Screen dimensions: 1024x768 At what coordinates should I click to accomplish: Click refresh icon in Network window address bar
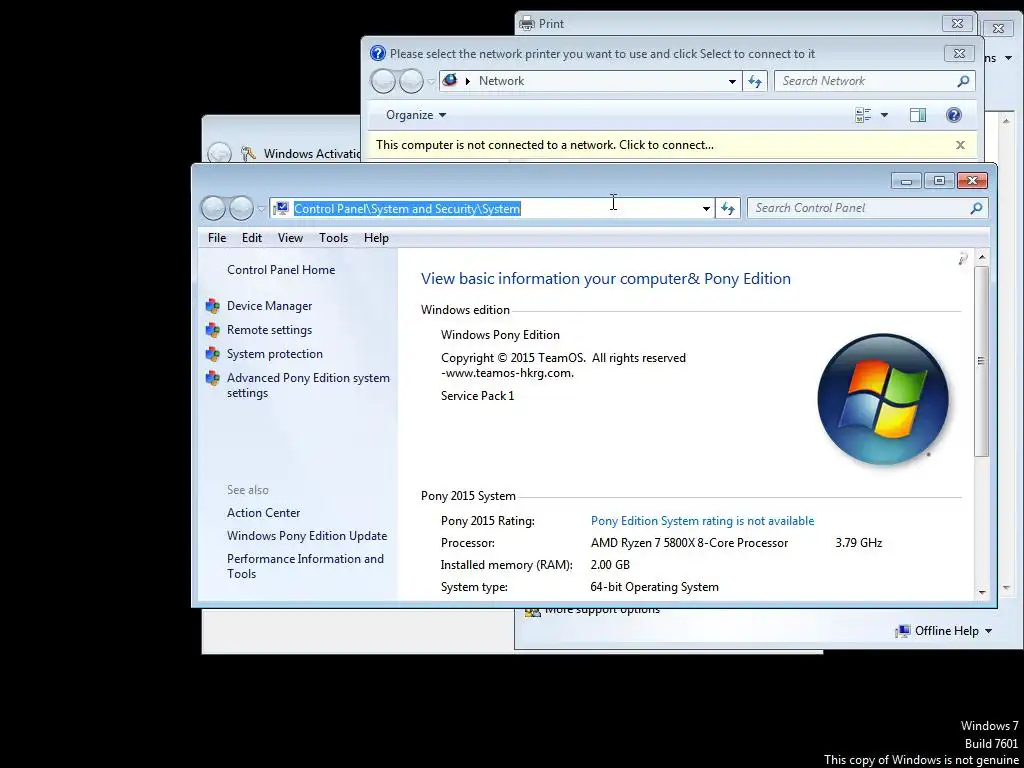755,81
